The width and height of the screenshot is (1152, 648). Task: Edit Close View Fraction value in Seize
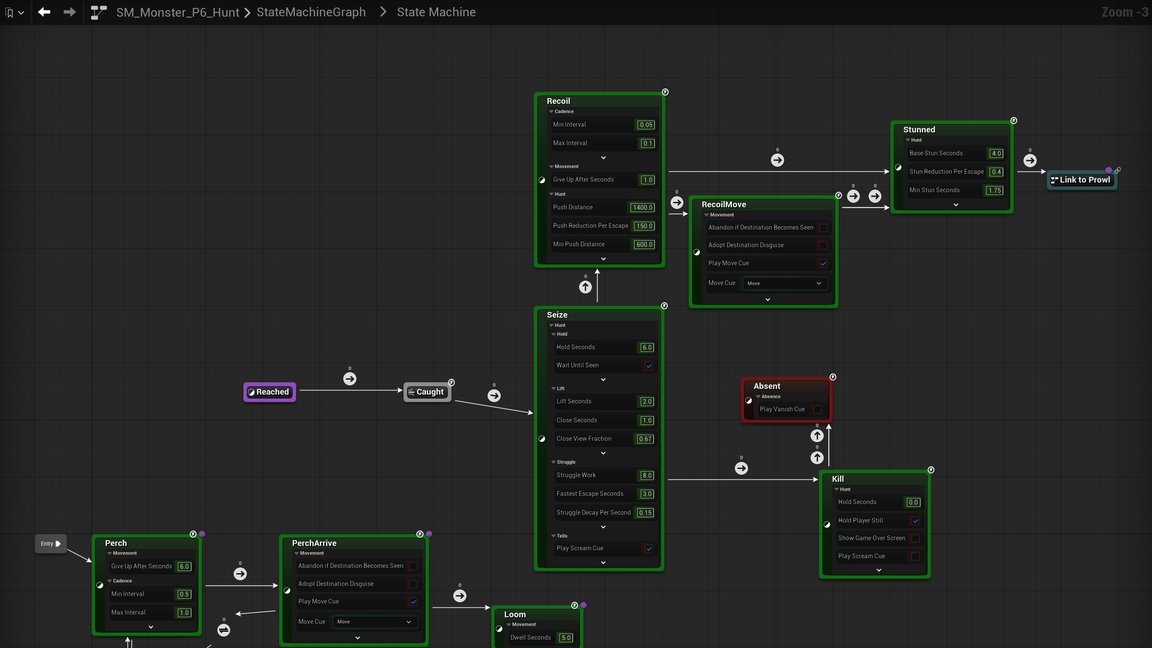point(645,439)
